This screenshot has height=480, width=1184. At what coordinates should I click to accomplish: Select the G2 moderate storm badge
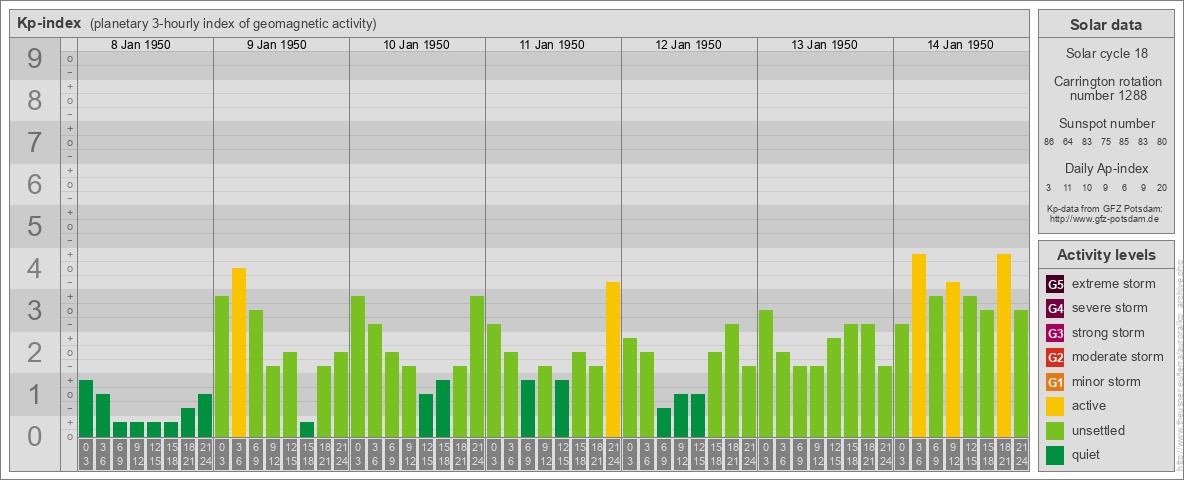tap(1055, 357)
